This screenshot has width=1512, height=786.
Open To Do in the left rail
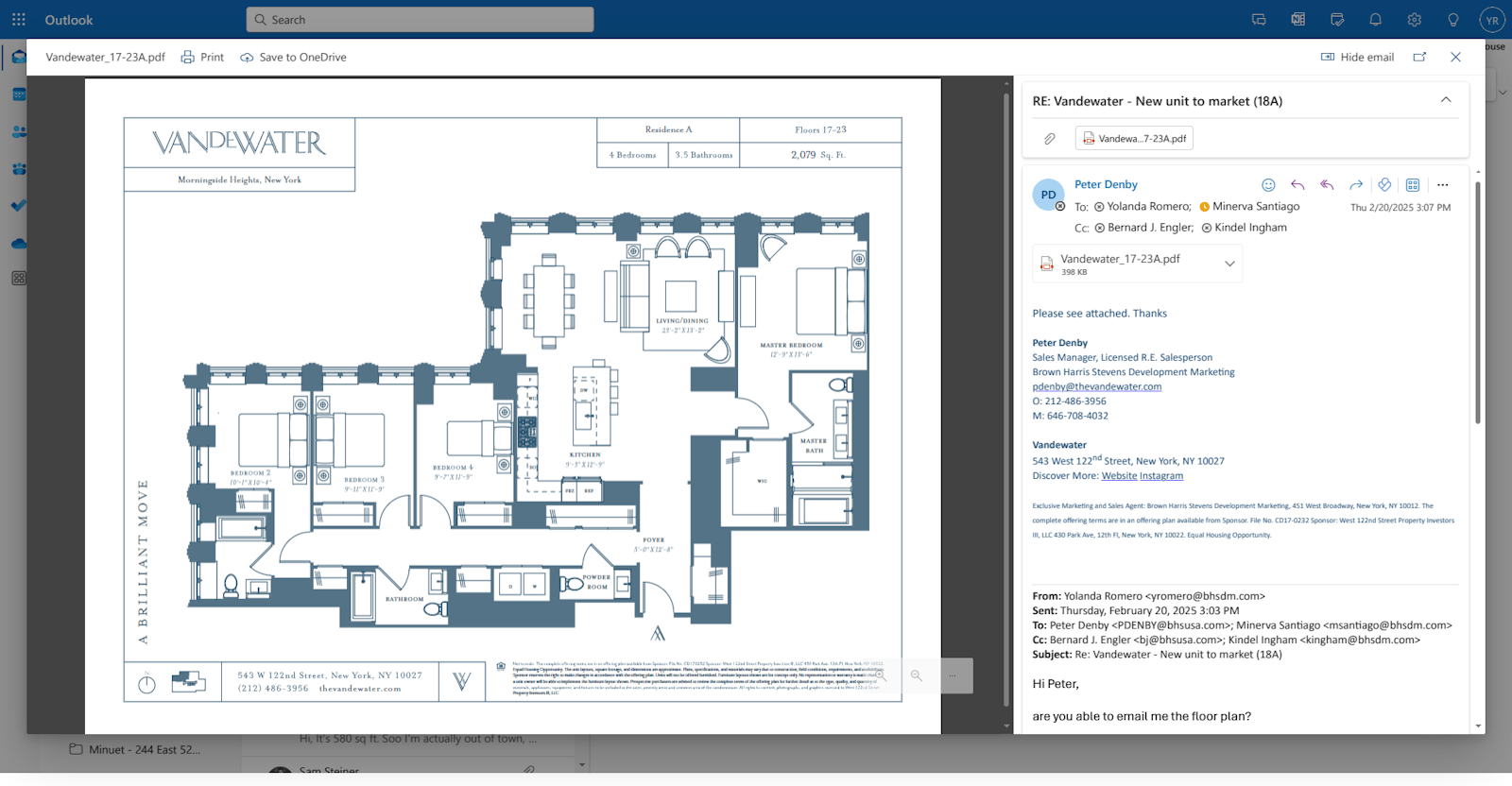click(18, 206)
